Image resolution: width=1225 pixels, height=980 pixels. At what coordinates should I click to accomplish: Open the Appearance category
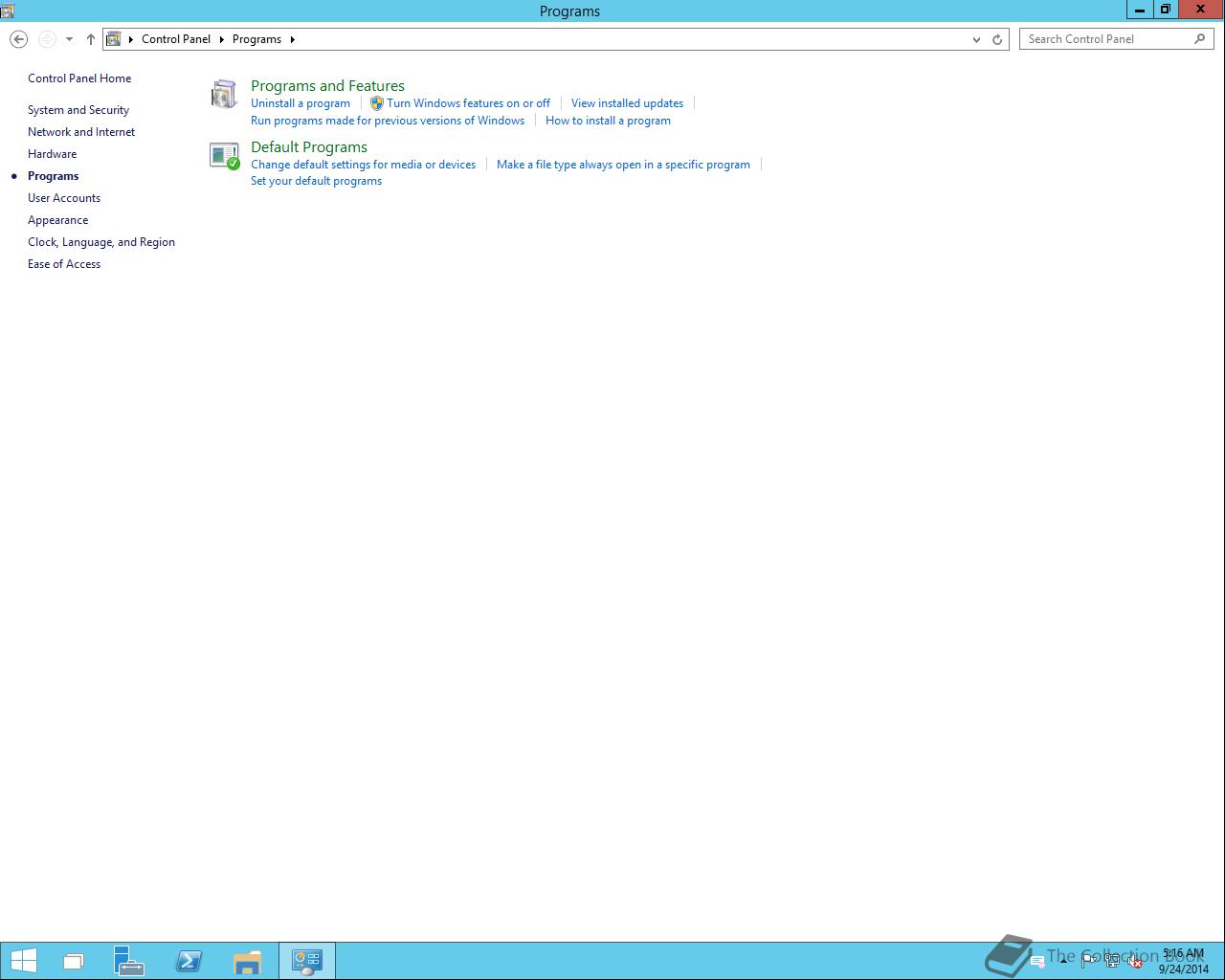pos(57,220)
